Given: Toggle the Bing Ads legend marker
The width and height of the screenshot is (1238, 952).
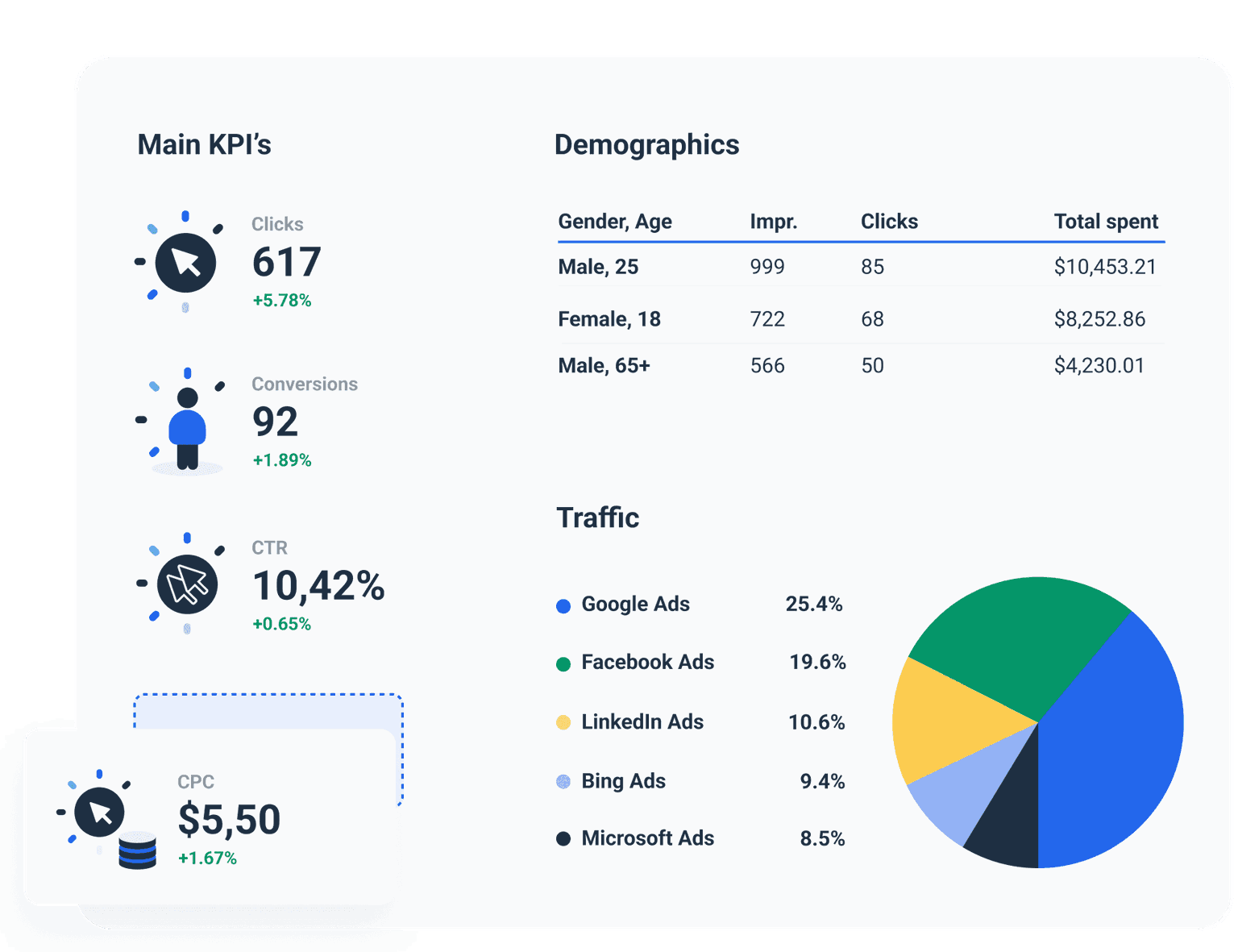Looking at the screenshot, I should 563,782.
